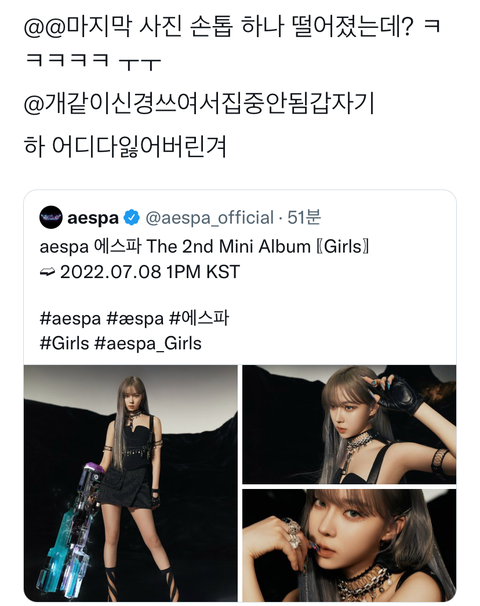Open the #에스파 hashtag
Viewport: 480px width, 606px height.
click(x=199, y=318)
